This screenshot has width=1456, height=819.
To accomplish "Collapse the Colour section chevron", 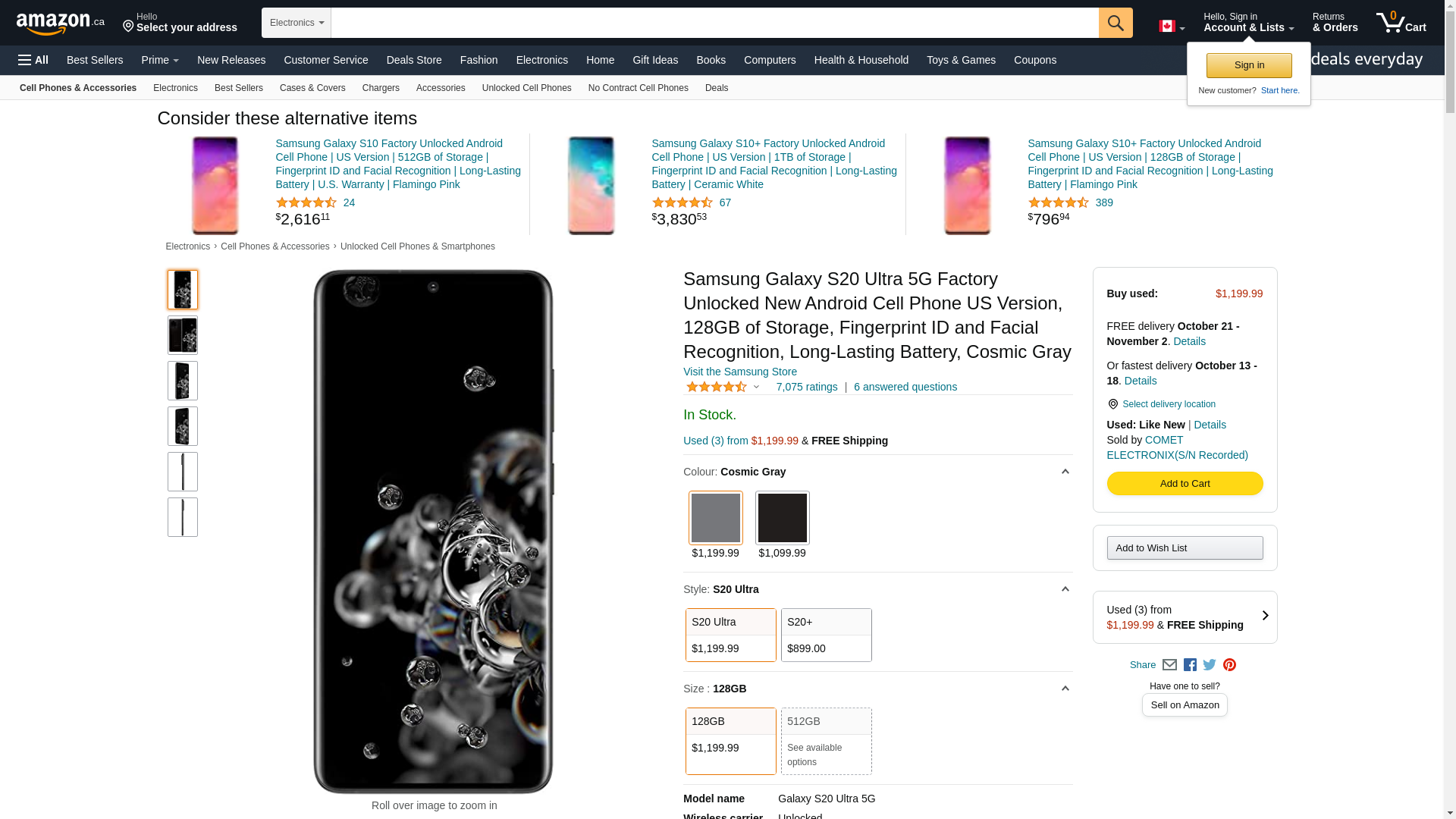I will tap(1065, 472).
